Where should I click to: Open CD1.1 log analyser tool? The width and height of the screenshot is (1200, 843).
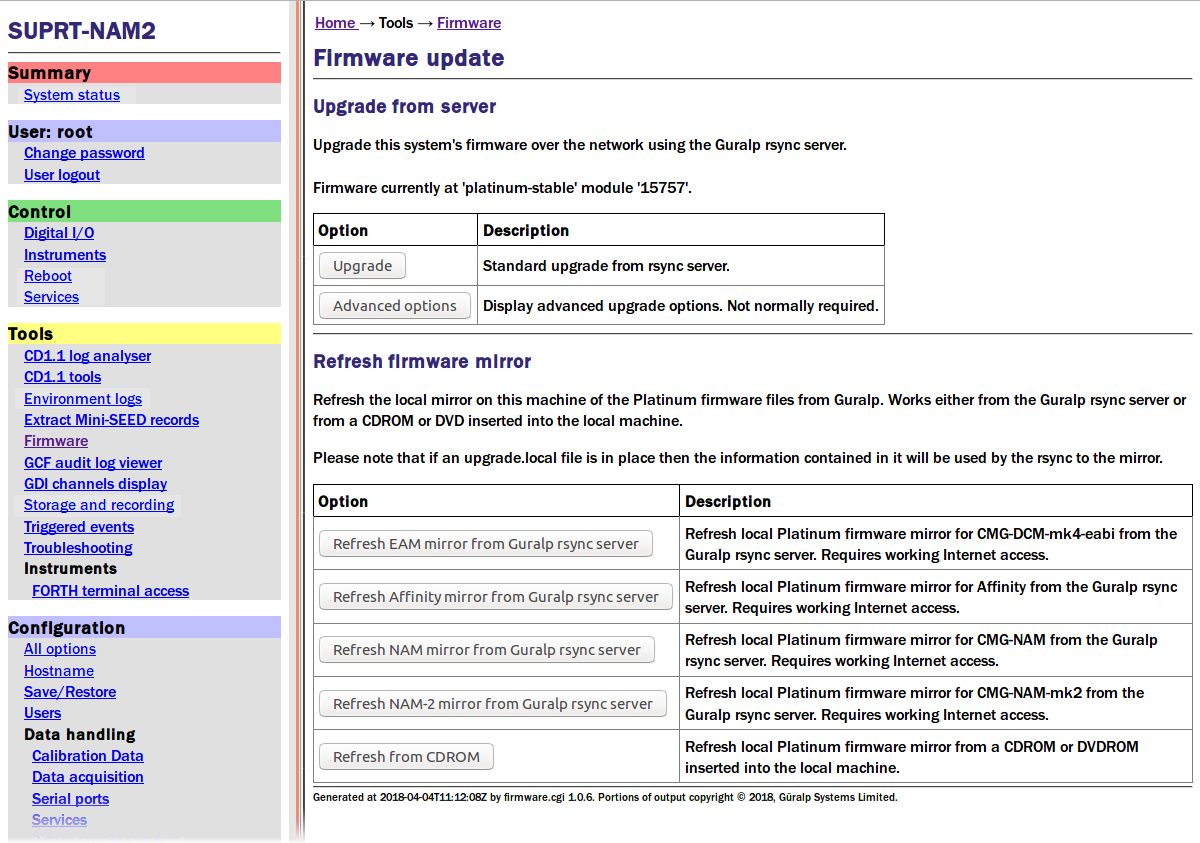tap(88, 356)
